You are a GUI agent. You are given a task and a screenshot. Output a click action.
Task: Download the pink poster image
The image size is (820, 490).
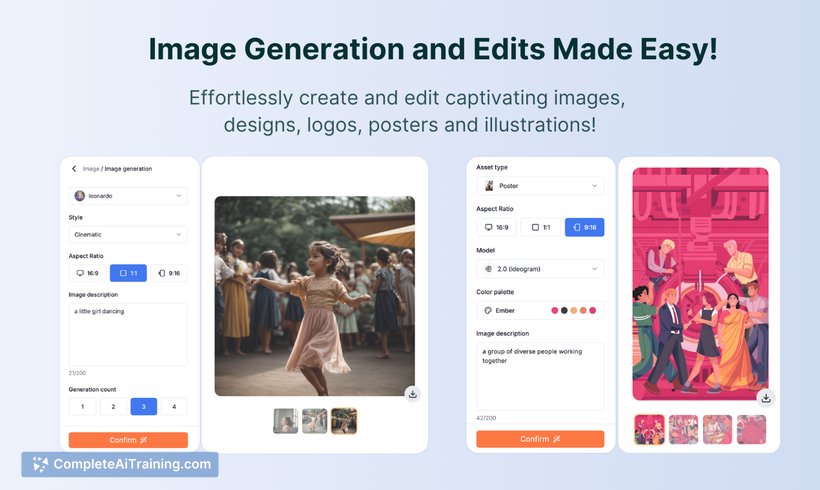tap(766, 398)
